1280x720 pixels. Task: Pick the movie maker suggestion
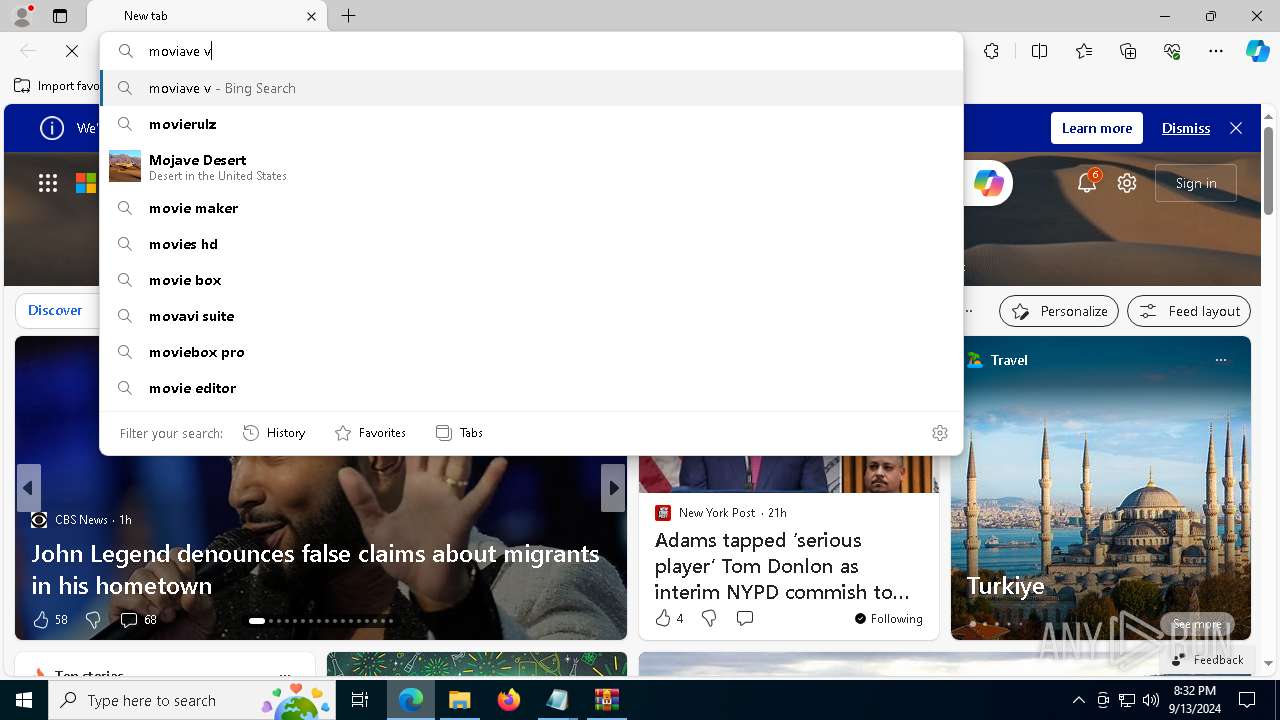point(531,208)
